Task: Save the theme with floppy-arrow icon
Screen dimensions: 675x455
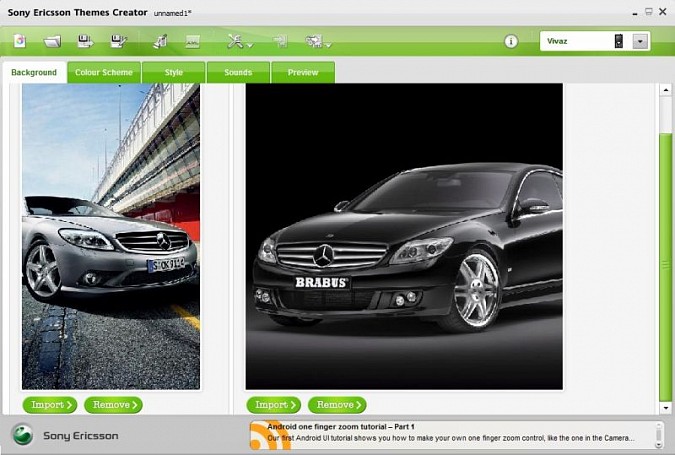Action: coord(85,41)
